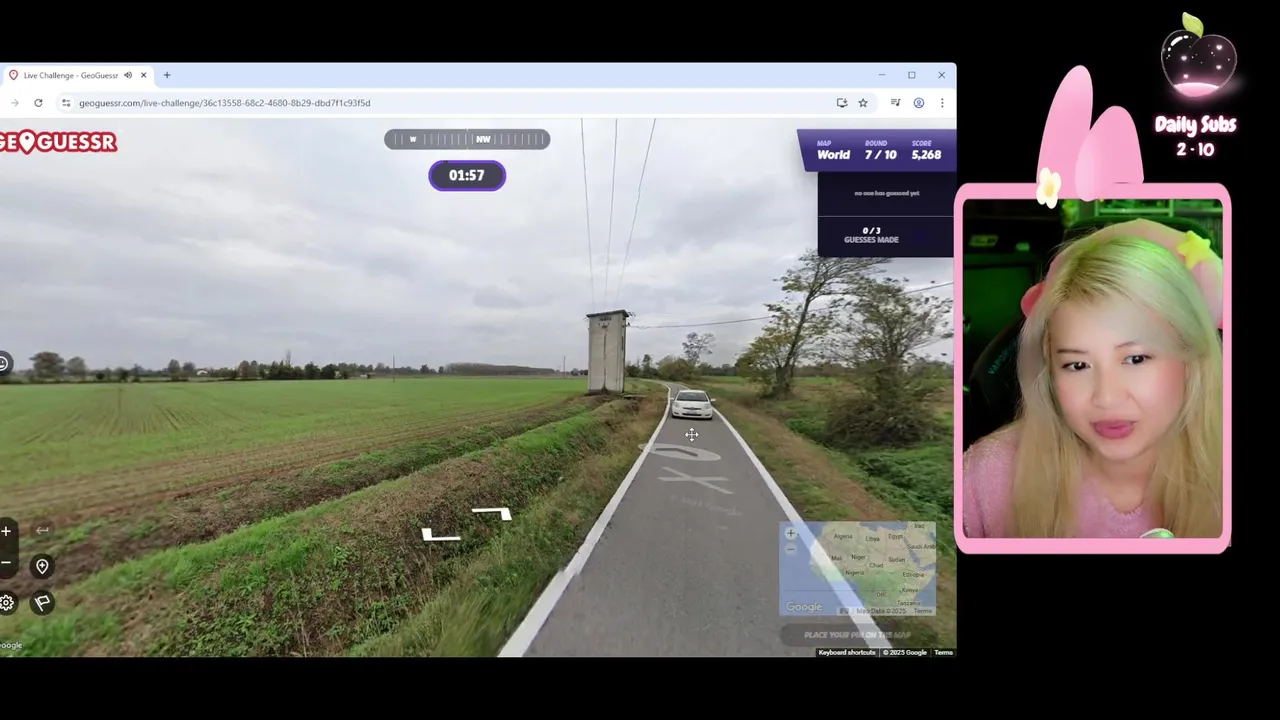This screenshot has width=1280, height=720.
Task: Undo last move with return arrow
Action: 42,531
